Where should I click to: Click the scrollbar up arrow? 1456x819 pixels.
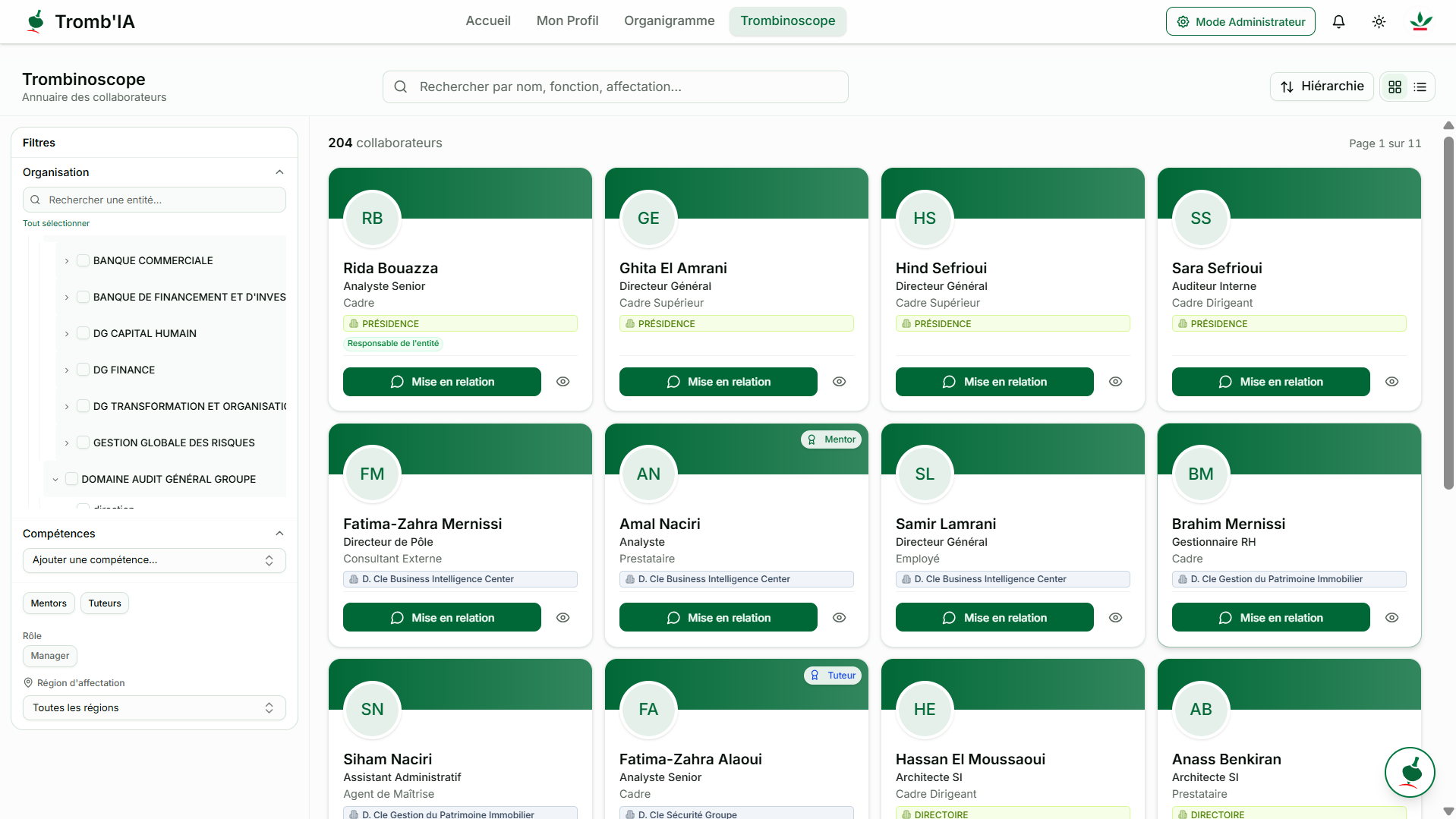pos(1448,125)
